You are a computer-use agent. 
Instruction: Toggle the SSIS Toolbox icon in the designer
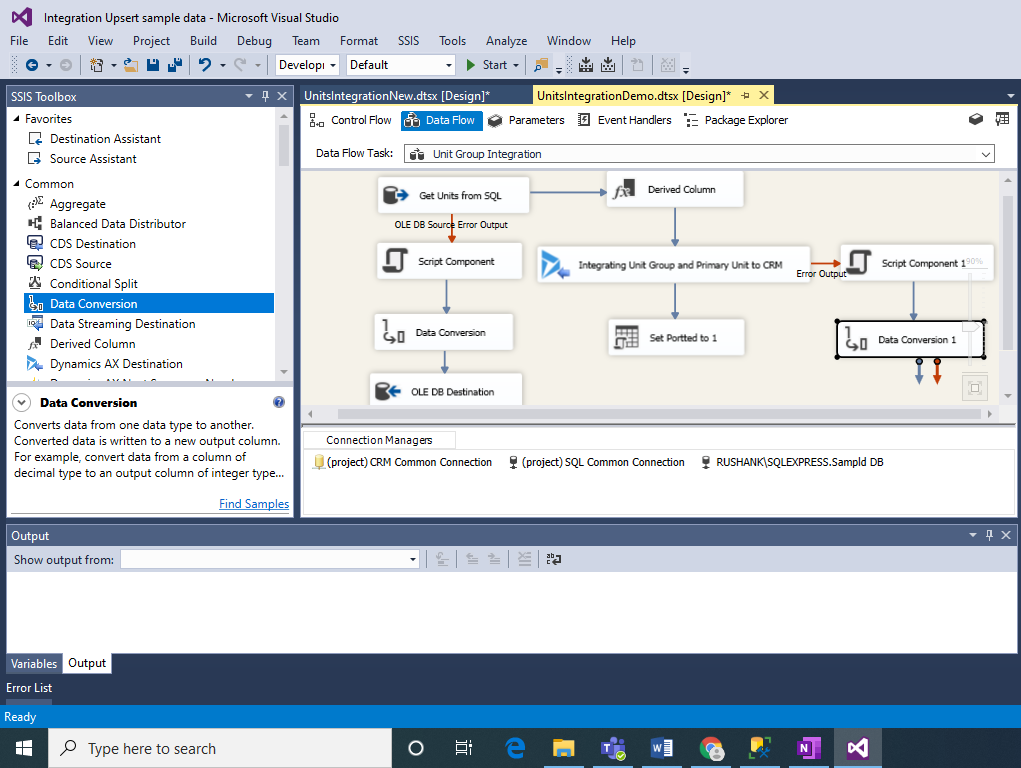click(x=1002, y=120)
